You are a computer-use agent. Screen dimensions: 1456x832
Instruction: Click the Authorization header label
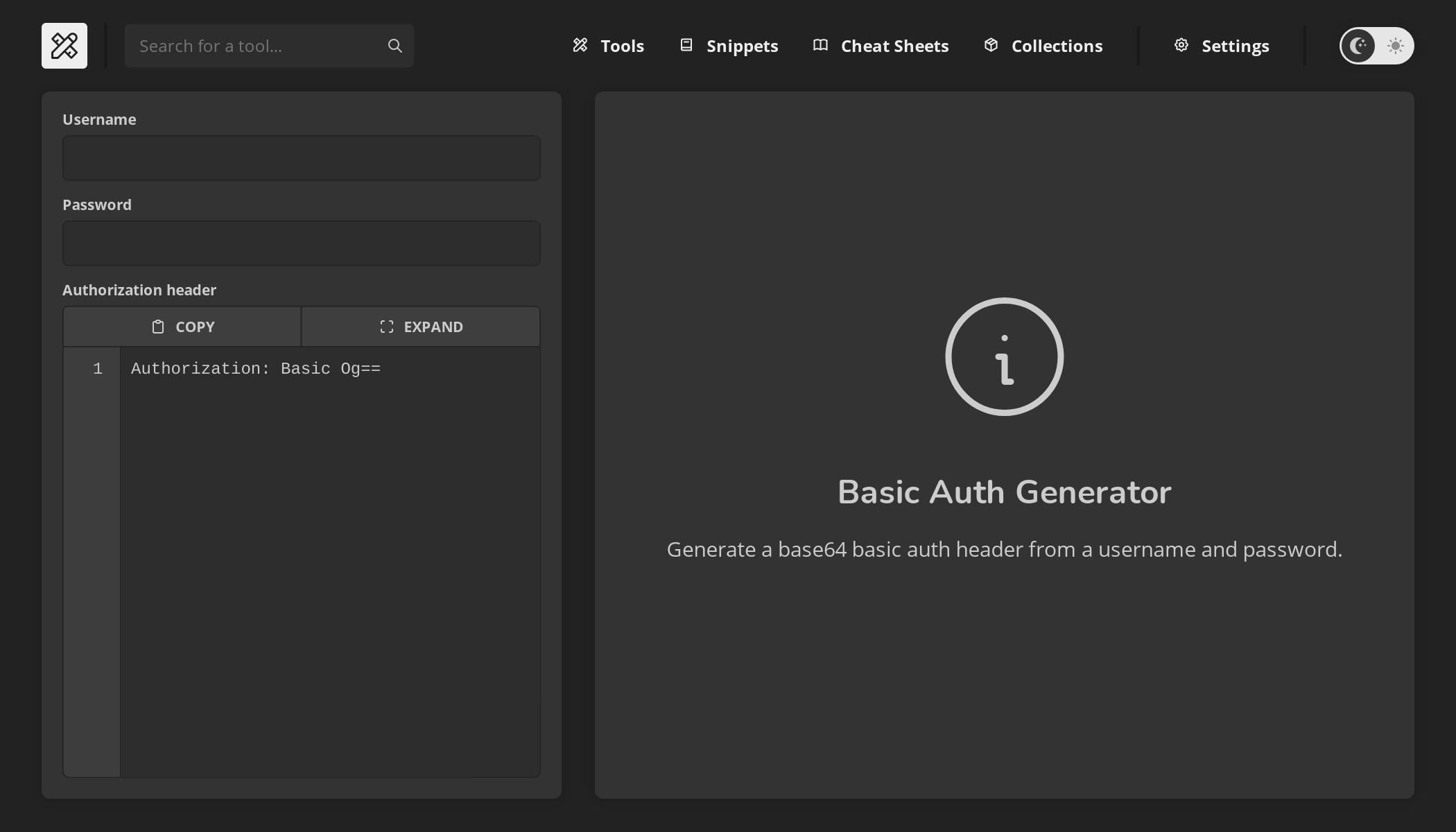pos(139,290)
